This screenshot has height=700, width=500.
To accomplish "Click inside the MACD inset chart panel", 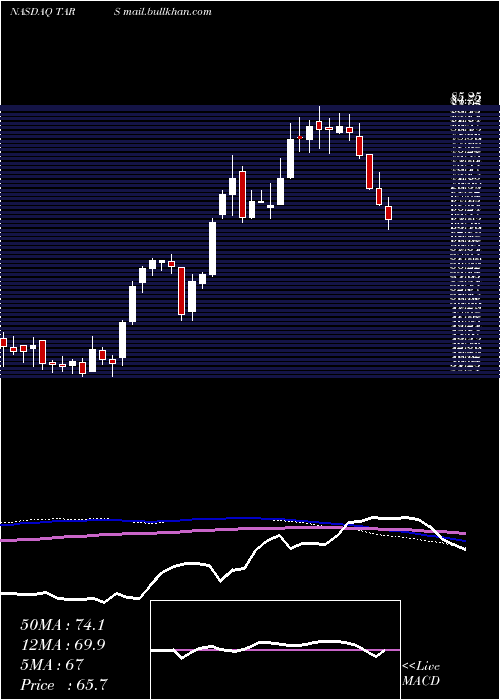I will tap(275, 650).
